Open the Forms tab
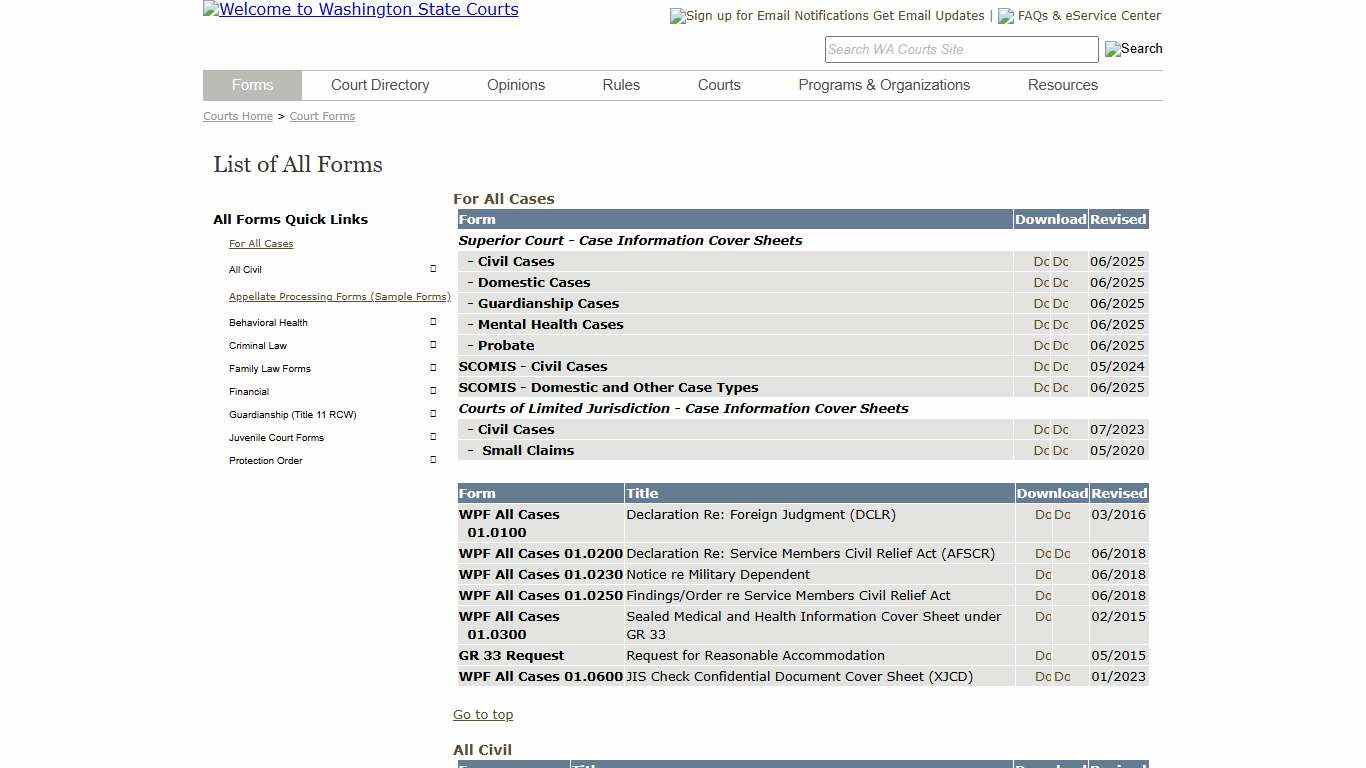 tap(252, 85)
